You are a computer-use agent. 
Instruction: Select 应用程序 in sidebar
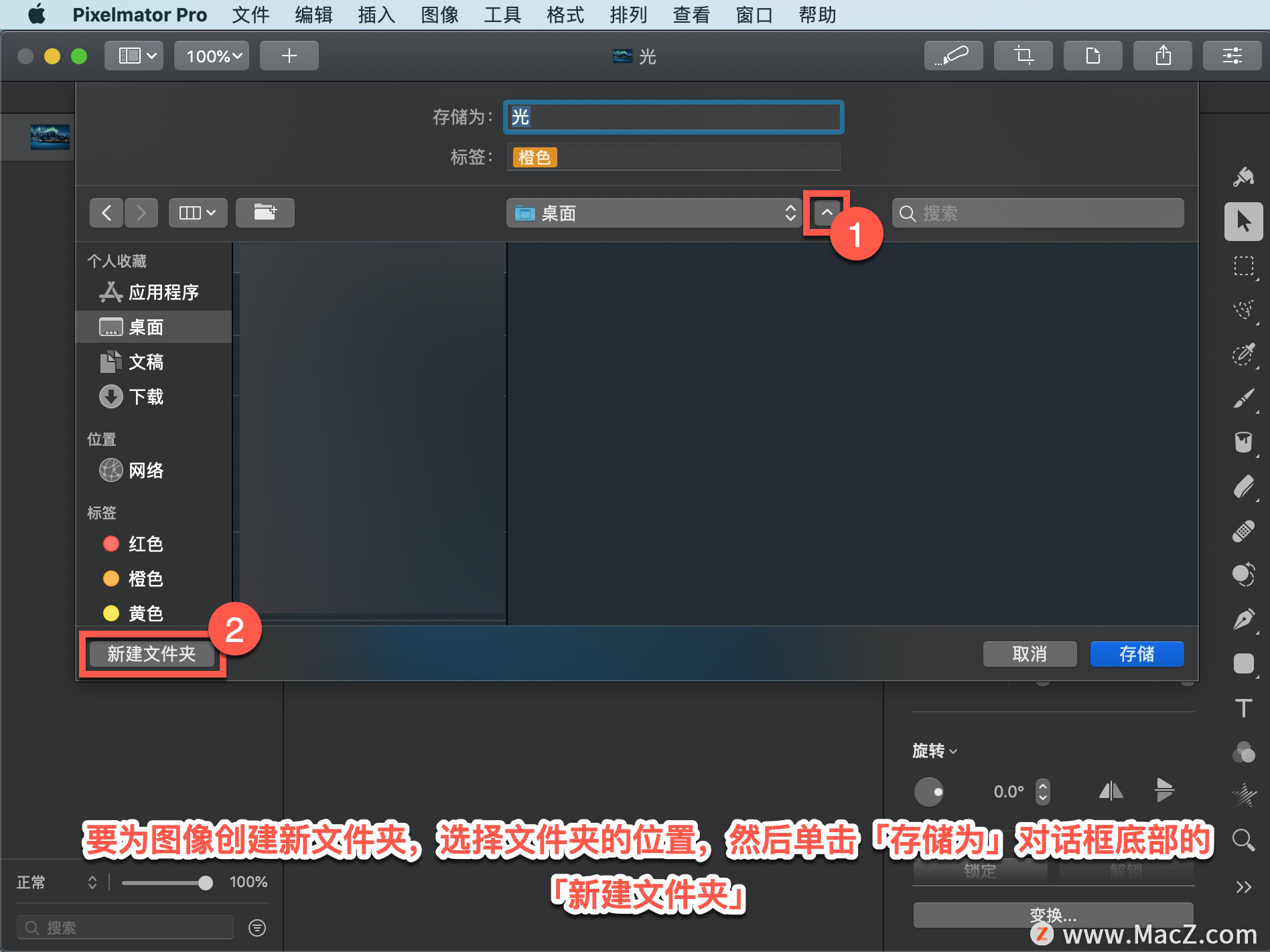(x=154, y=293)
